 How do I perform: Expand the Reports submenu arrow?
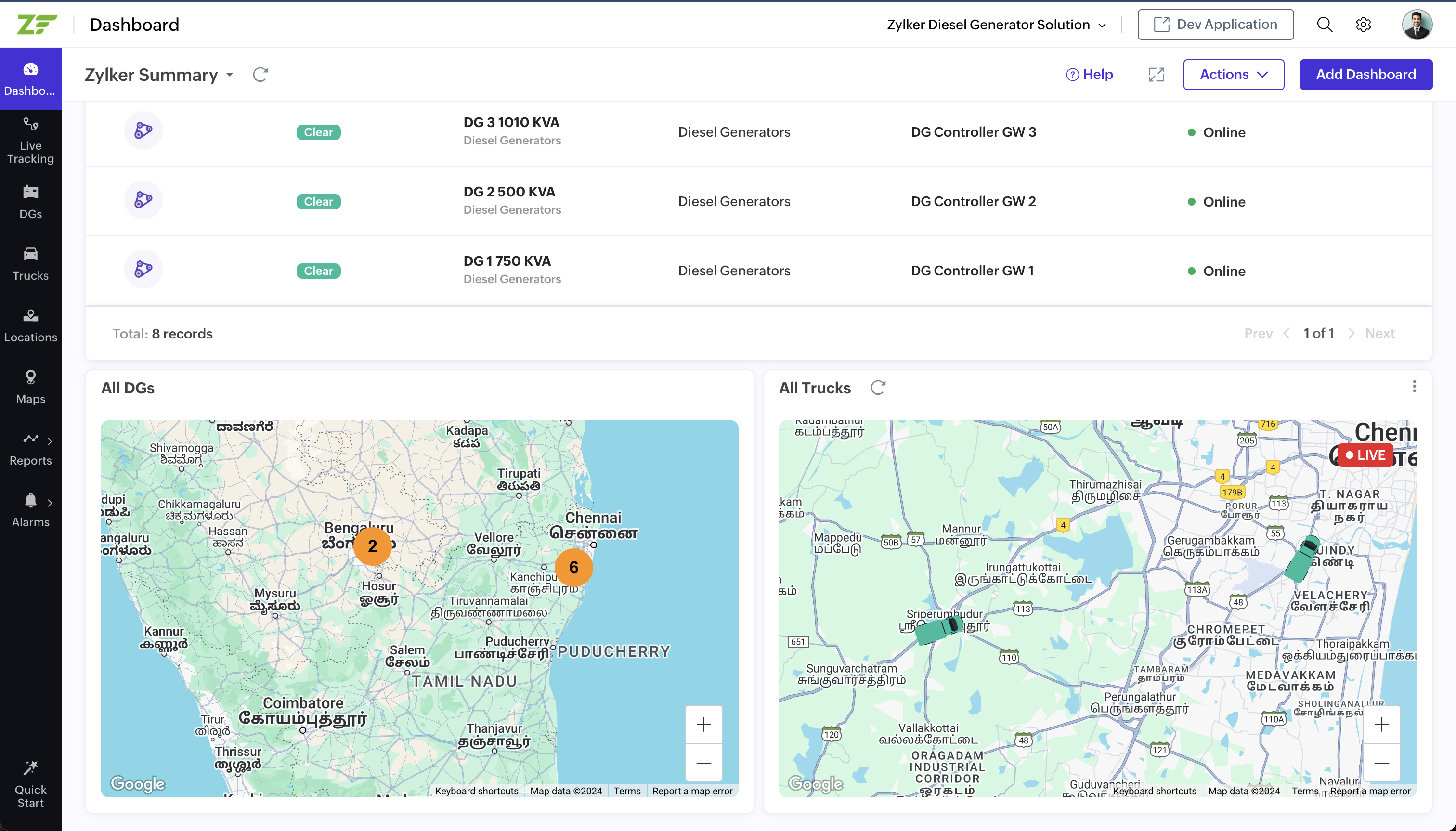pos(50,441)
